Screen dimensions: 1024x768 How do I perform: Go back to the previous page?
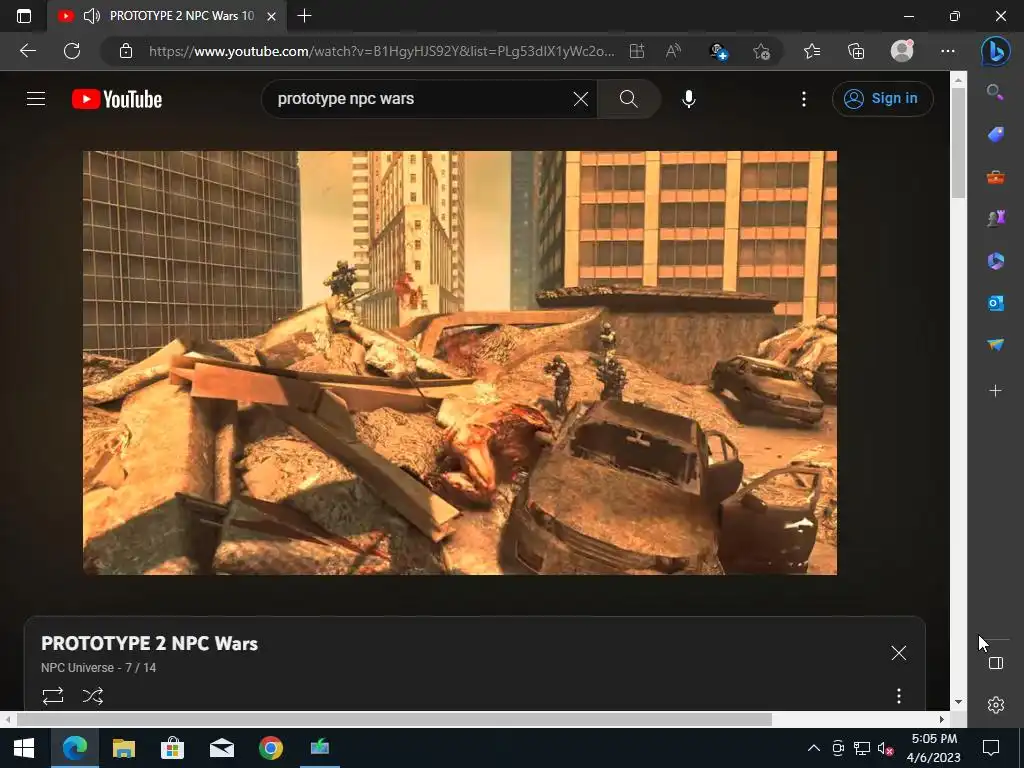27,51
